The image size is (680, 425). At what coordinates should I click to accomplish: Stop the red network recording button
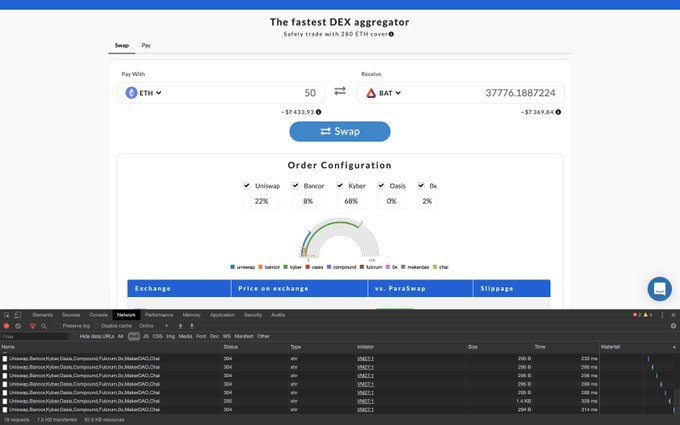point(7,326)
